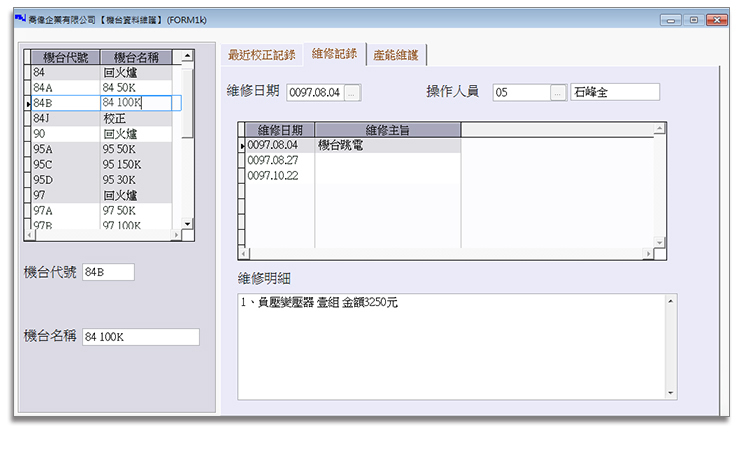Click inside the 機台名稱 input field
The height and width of the screenshot is (472, 742).
click(x=141, y=337)
